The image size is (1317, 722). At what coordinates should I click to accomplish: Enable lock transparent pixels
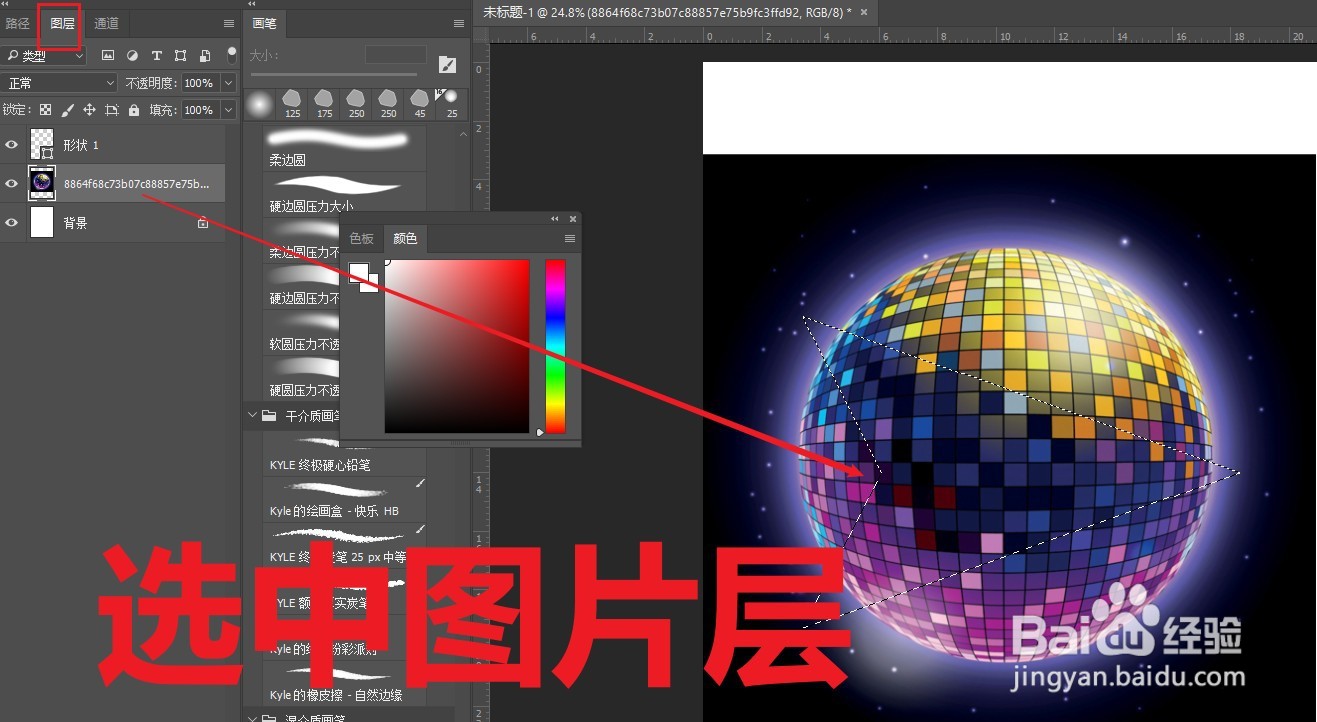click(46, 109)
